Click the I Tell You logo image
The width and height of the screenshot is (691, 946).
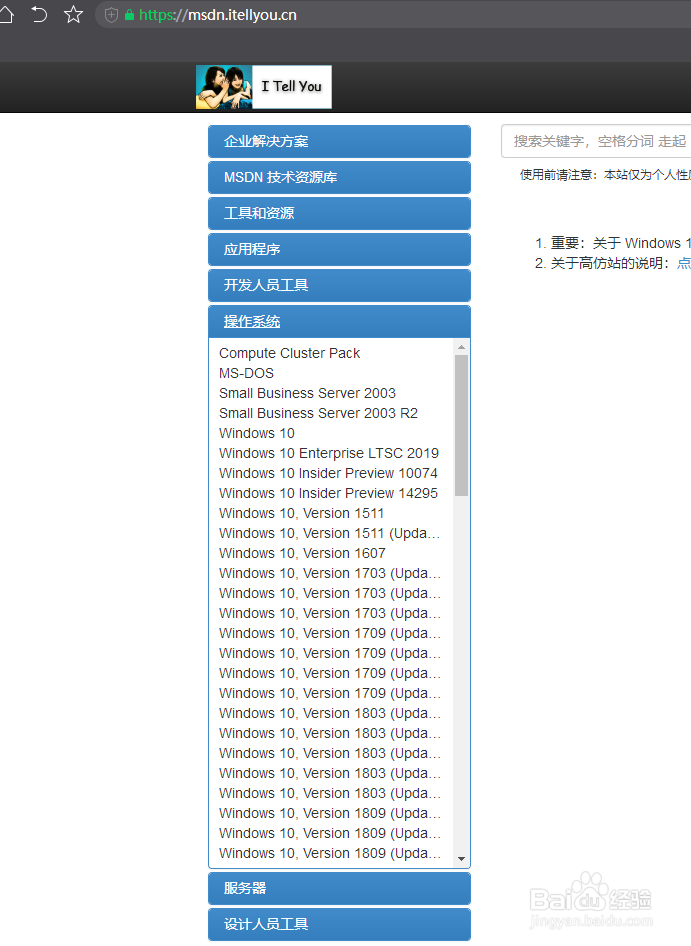pos(264,87)
